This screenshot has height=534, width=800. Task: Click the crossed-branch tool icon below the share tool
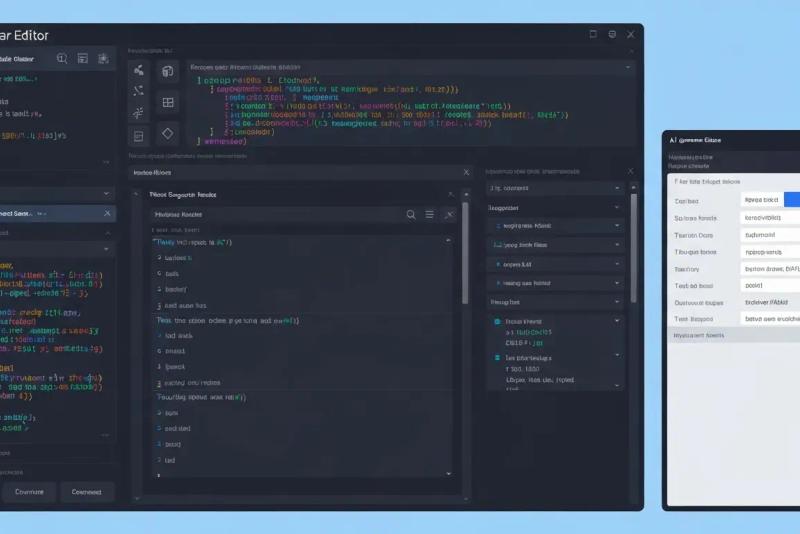(139, 91)
